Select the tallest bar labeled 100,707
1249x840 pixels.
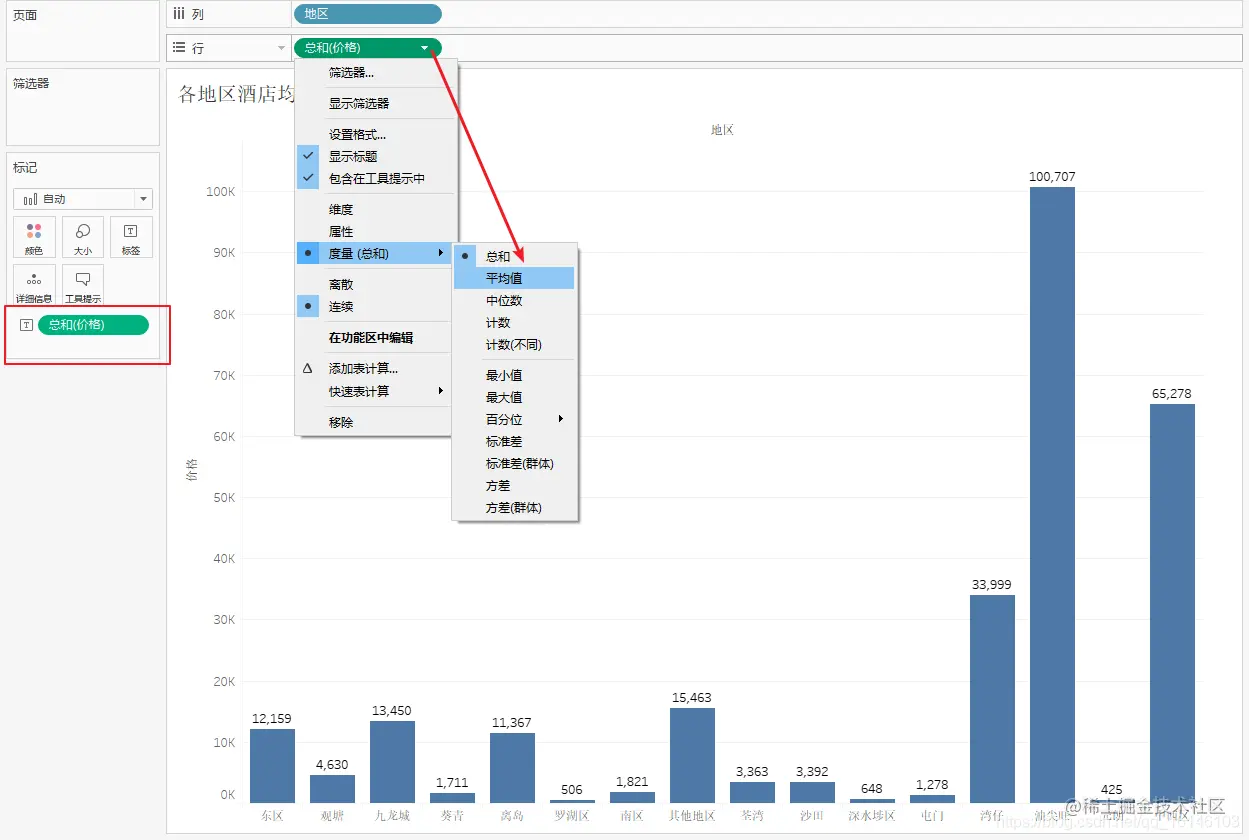click(x=1052, y=495)
